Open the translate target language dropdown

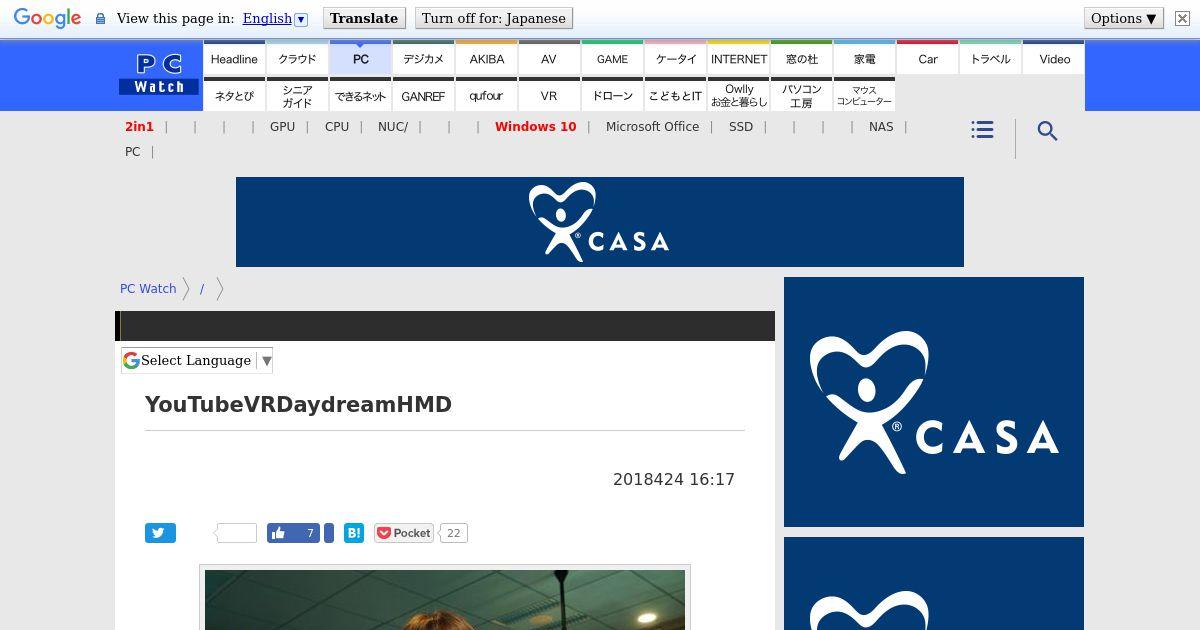click(275, 18)
